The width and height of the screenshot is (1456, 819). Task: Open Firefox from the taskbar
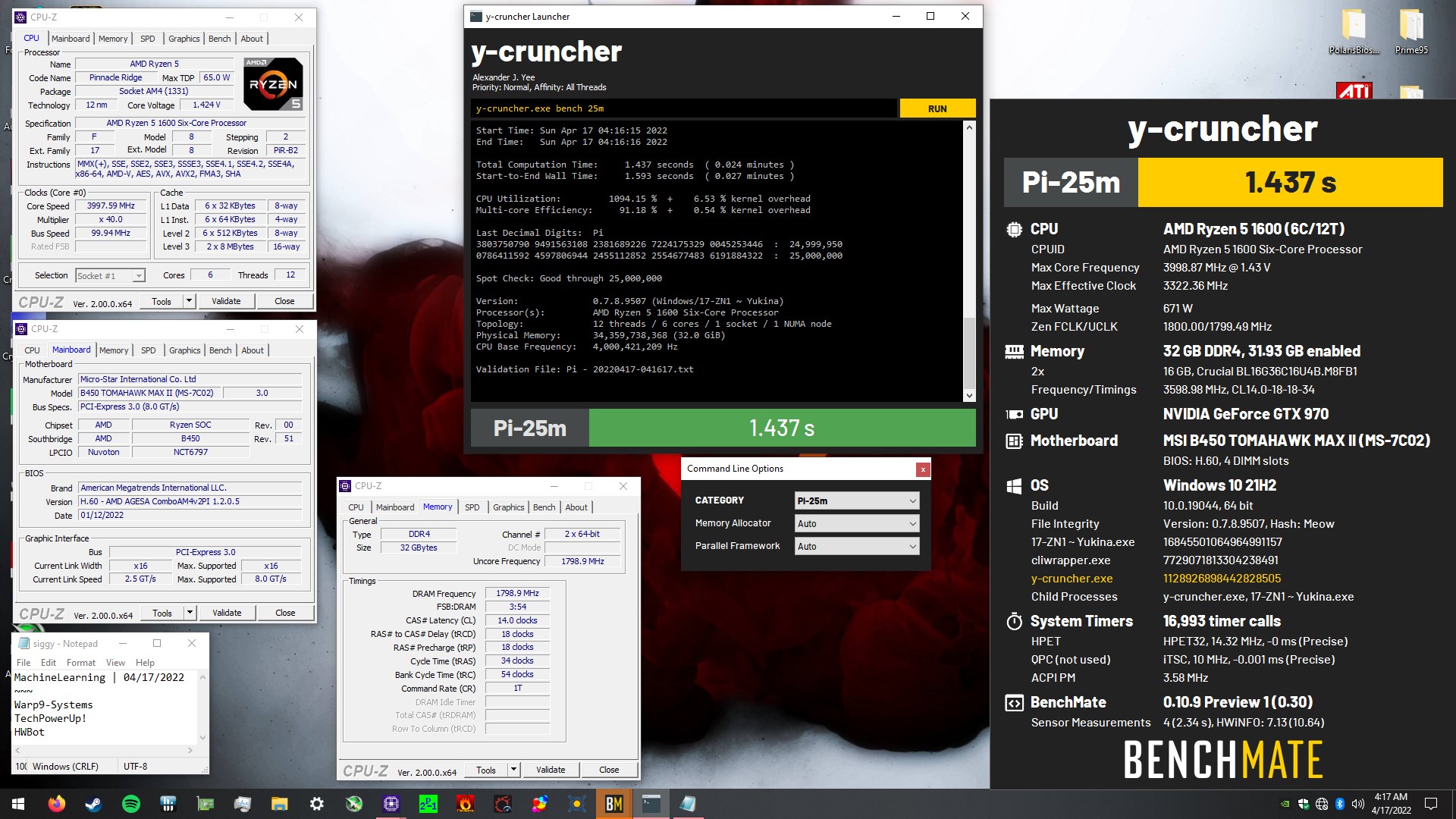(x=57, y=804)
